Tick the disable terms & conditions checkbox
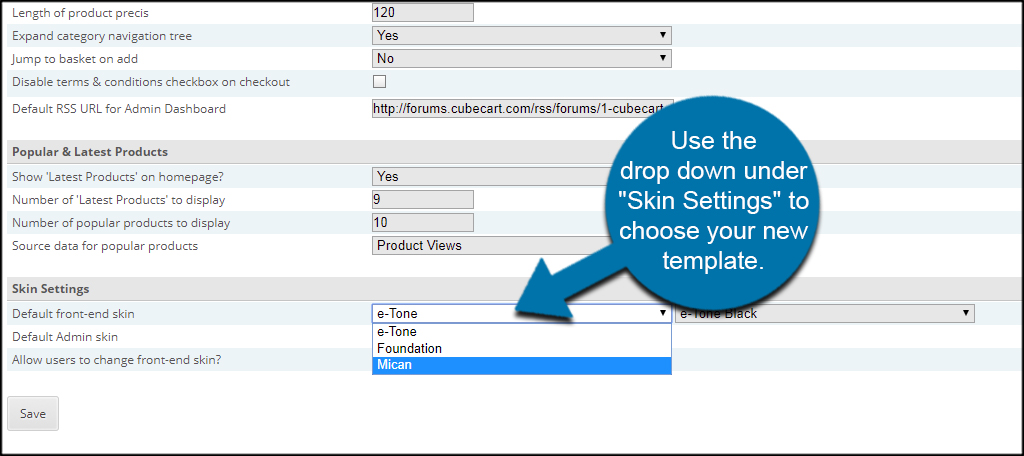This screenshot has width=1024, height=456. 379,82
